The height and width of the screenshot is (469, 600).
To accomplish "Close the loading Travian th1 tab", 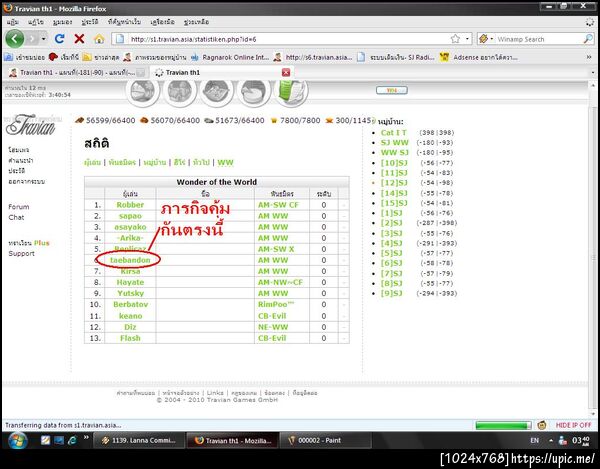I will 286,72.
